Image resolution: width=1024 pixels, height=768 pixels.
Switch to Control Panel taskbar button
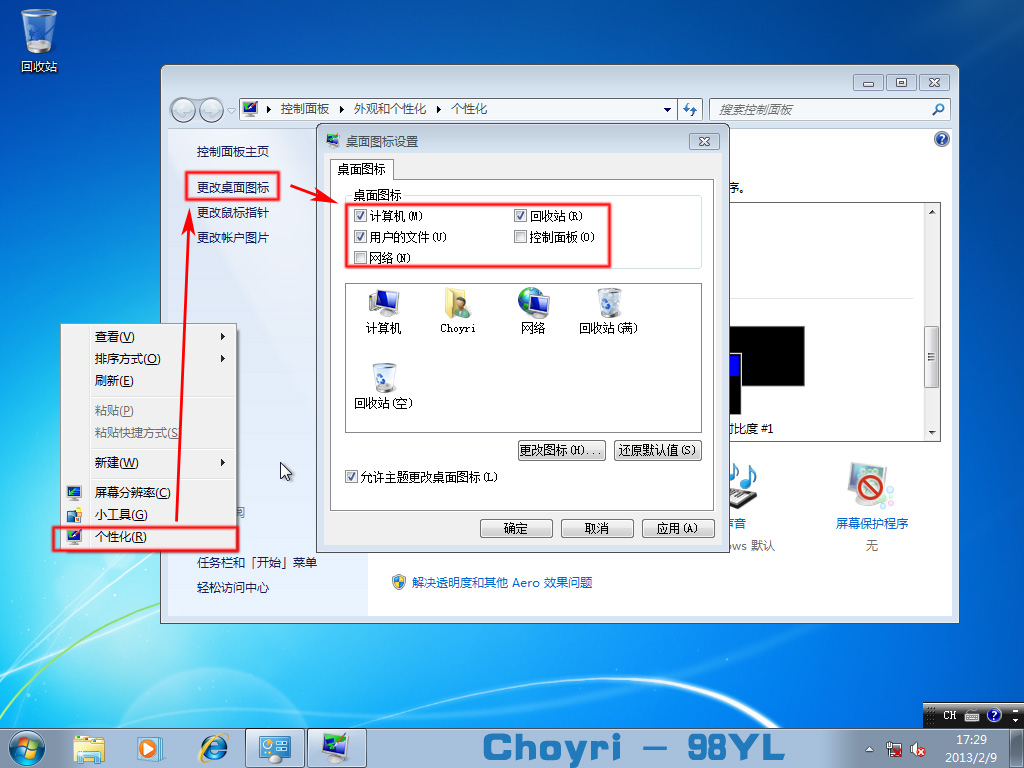pyautogui.click(x=274, y=748)
